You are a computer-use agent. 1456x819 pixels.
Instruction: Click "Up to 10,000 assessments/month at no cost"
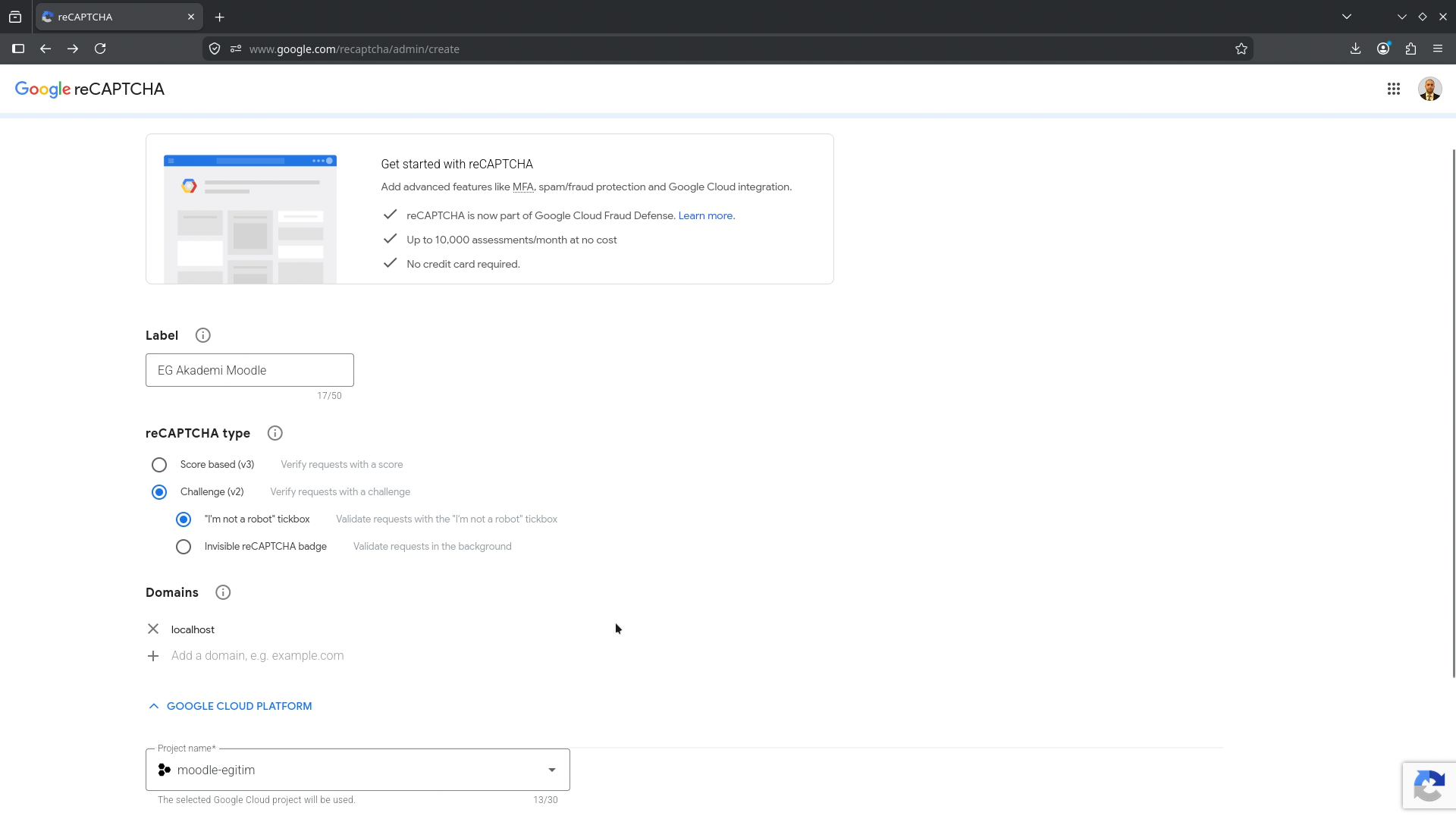pyautogui.click(x=512, y=240)
